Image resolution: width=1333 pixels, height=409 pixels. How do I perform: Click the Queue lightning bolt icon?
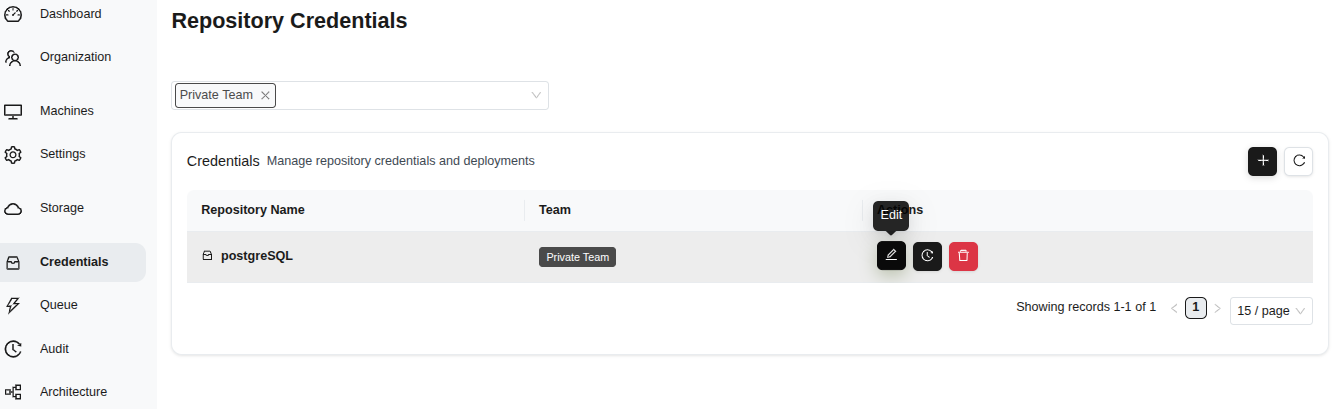[x=14, y=305]
